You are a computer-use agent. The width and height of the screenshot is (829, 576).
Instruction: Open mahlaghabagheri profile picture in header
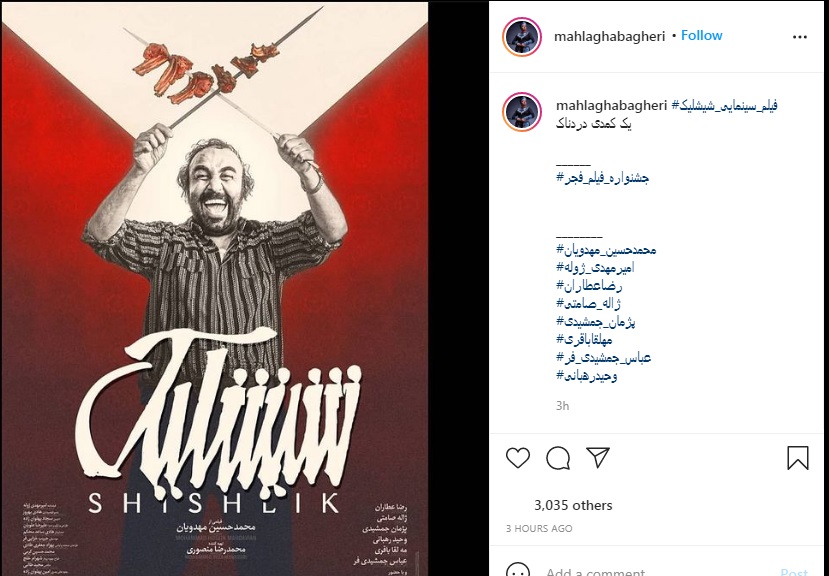point(522,36)
